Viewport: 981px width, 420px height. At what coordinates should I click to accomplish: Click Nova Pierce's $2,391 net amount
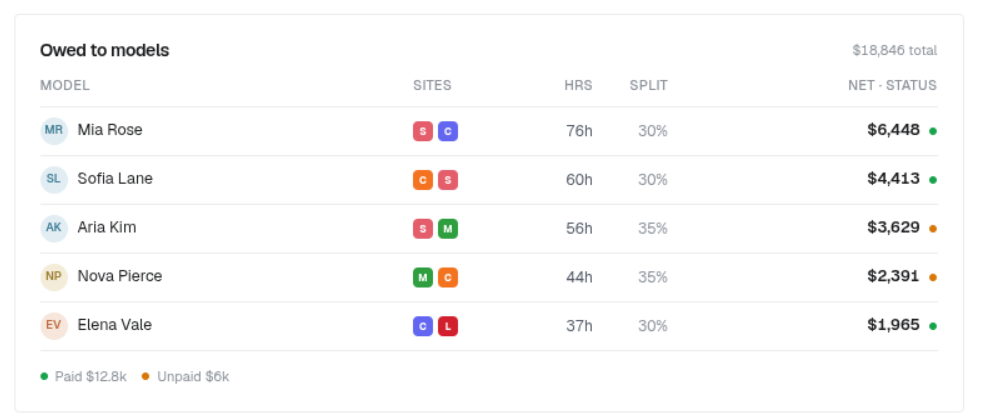893,276
